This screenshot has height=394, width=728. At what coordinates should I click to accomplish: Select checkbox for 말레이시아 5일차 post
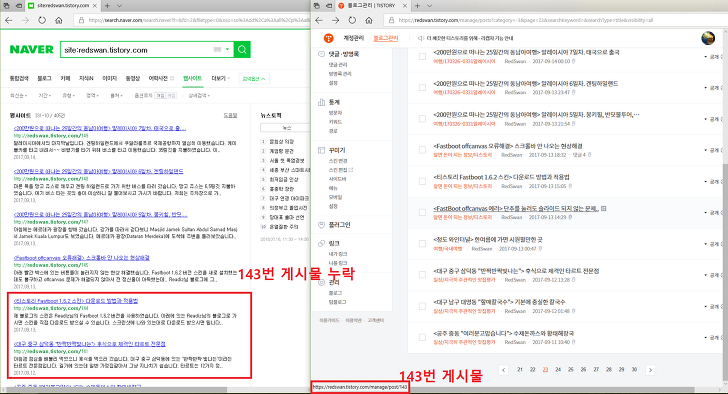point(422,119)
